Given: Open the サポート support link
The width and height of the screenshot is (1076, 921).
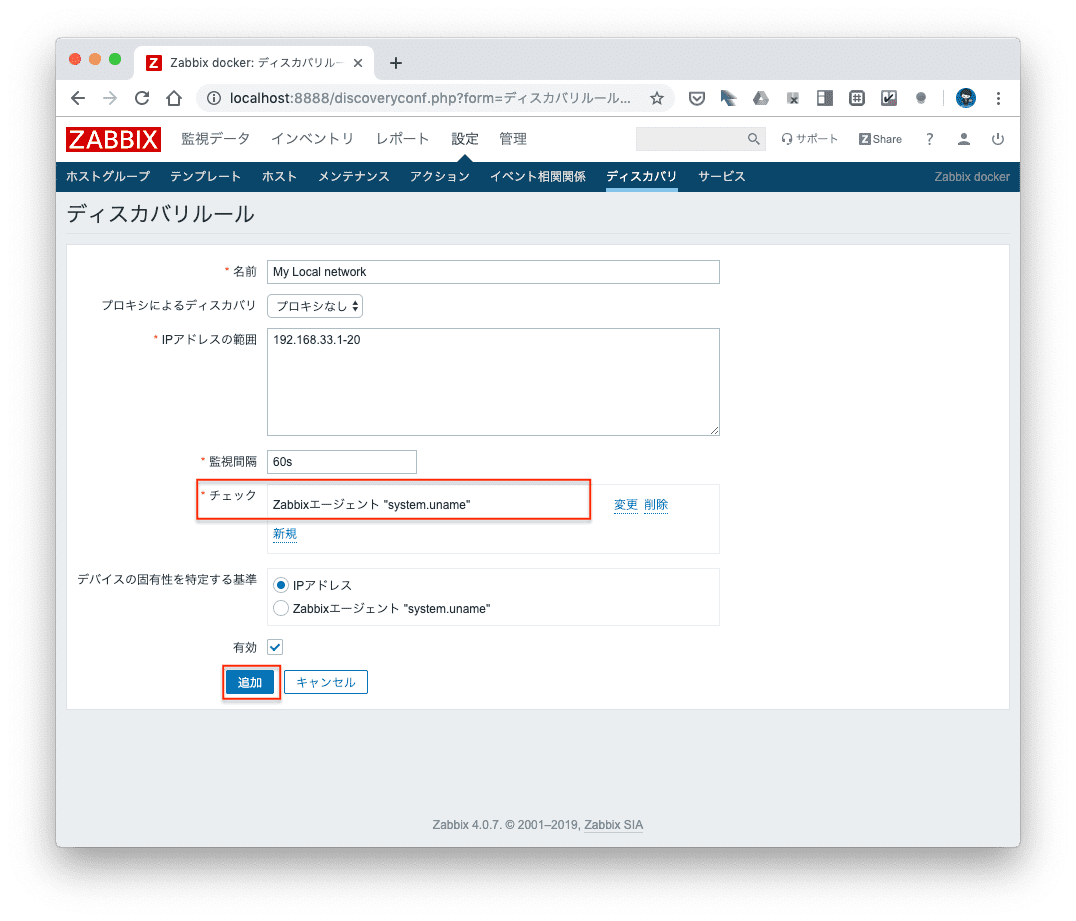Looking at the screenshot, I should (810, 139).
